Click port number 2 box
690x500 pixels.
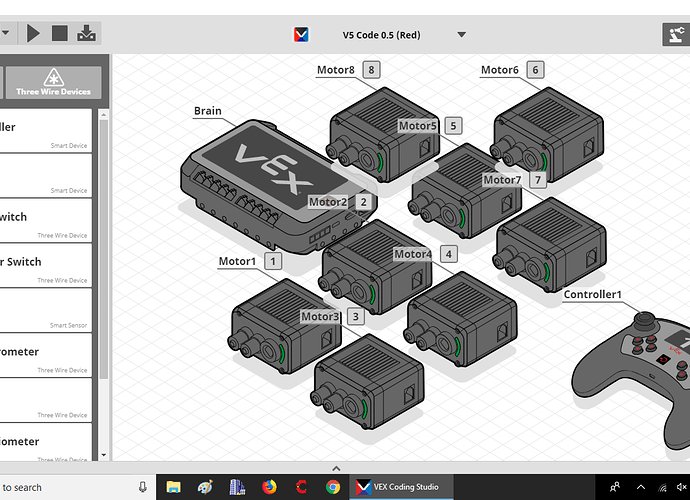[x=363, y=202]
